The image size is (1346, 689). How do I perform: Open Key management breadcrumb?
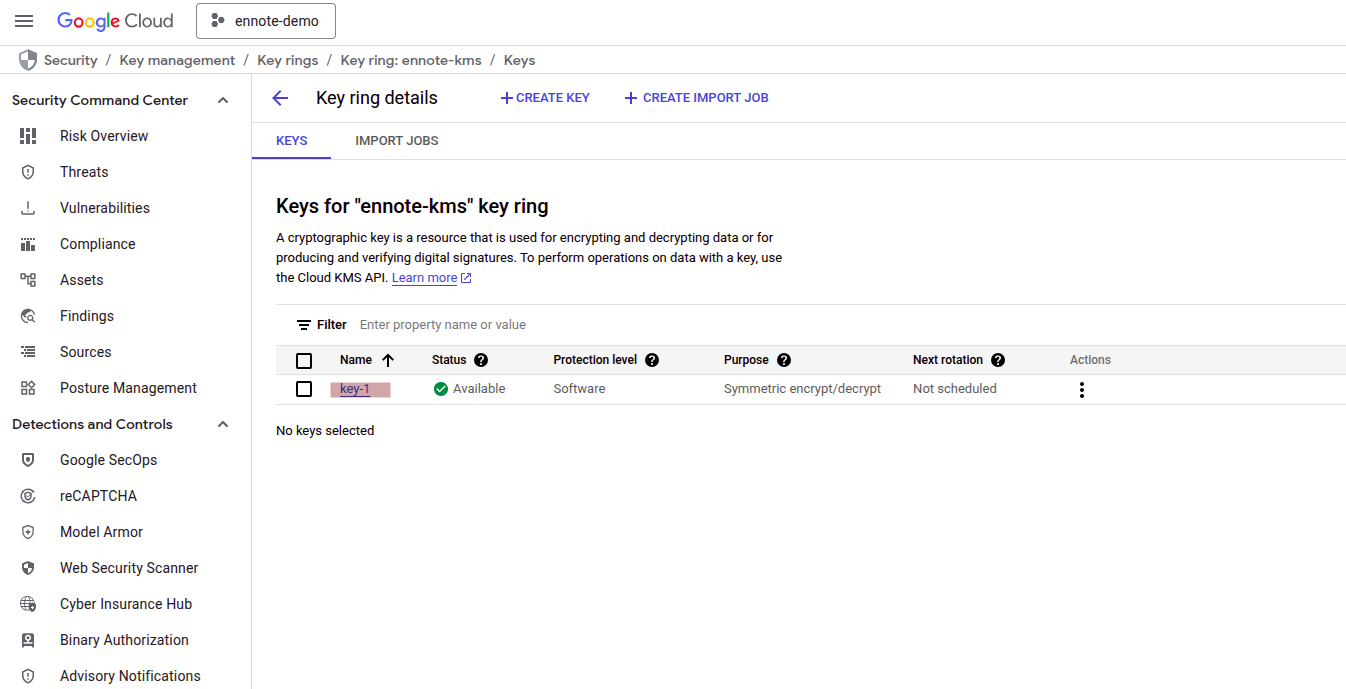(x=177, y=60)
